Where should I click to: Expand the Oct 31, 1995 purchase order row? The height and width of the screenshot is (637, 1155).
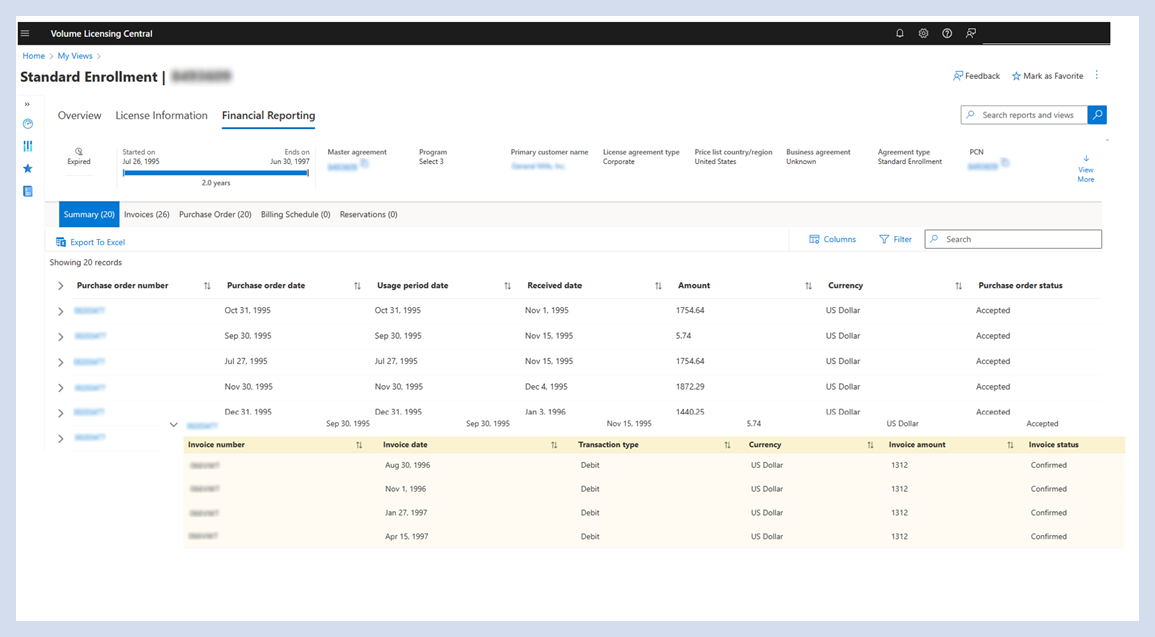tap(61, 311)
